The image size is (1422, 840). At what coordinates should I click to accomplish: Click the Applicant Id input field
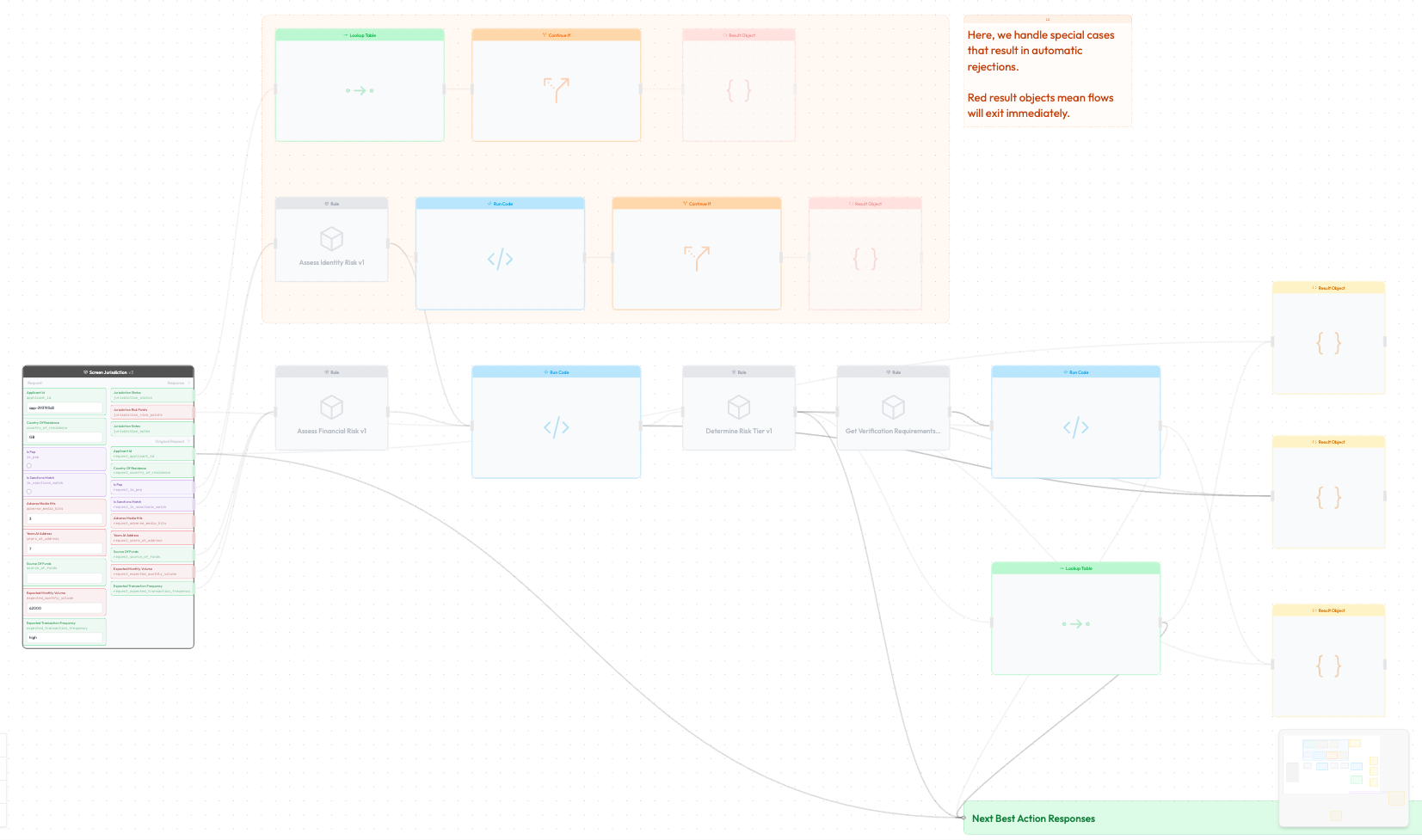(x=65, y=408)
